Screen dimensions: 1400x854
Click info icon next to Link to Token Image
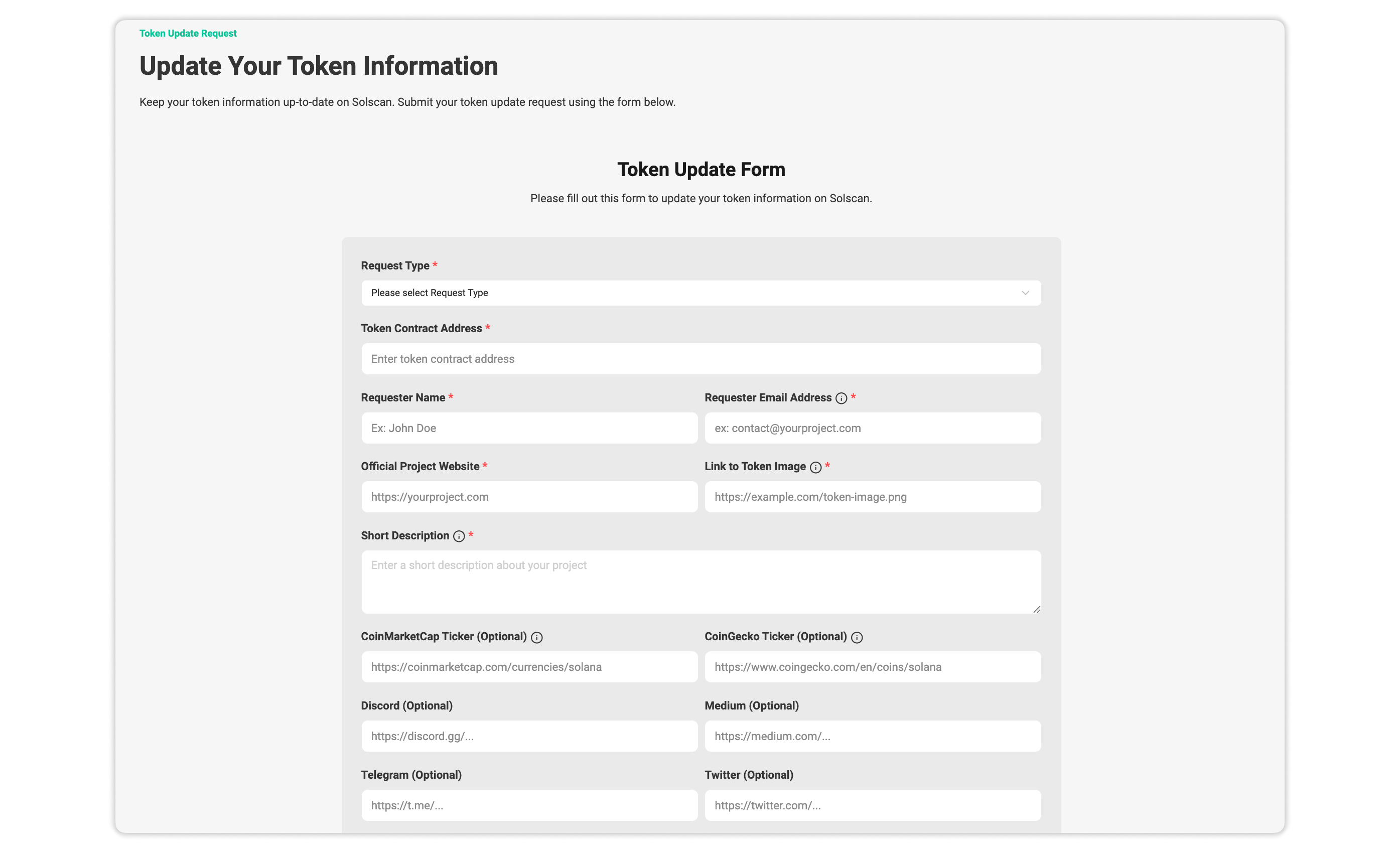(815, 467)
